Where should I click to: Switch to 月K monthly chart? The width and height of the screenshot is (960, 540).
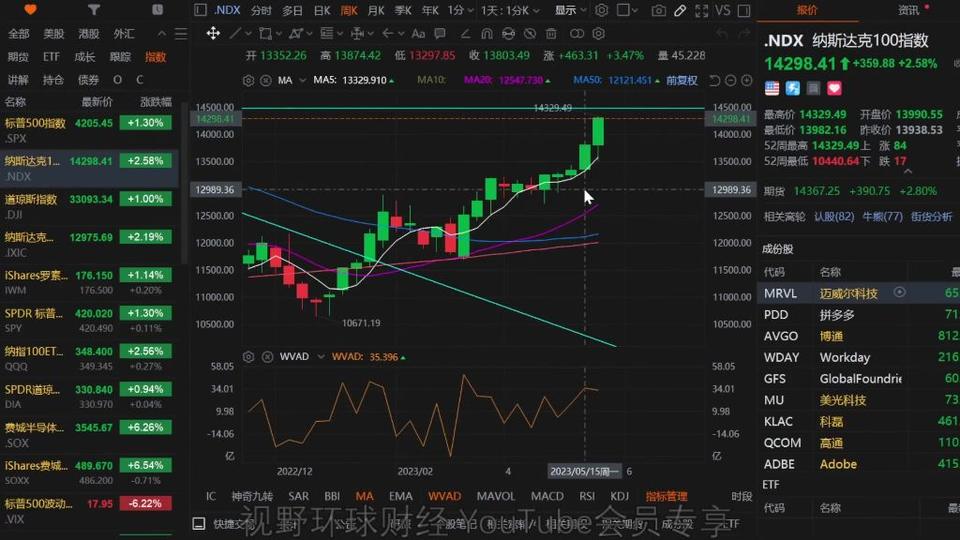click(x=376, y=10)
